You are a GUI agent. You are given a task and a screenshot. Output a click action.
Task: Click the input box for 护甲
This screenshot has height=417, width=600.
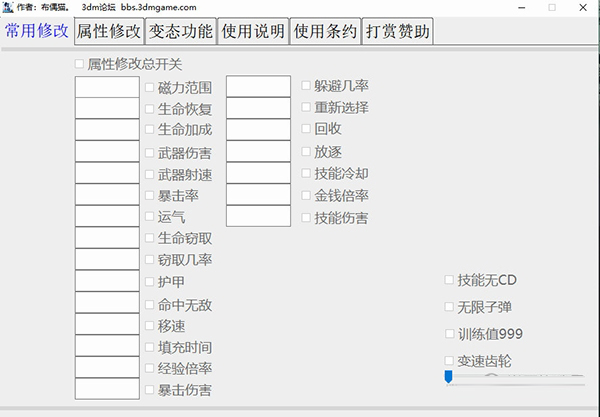click(107, 281)
